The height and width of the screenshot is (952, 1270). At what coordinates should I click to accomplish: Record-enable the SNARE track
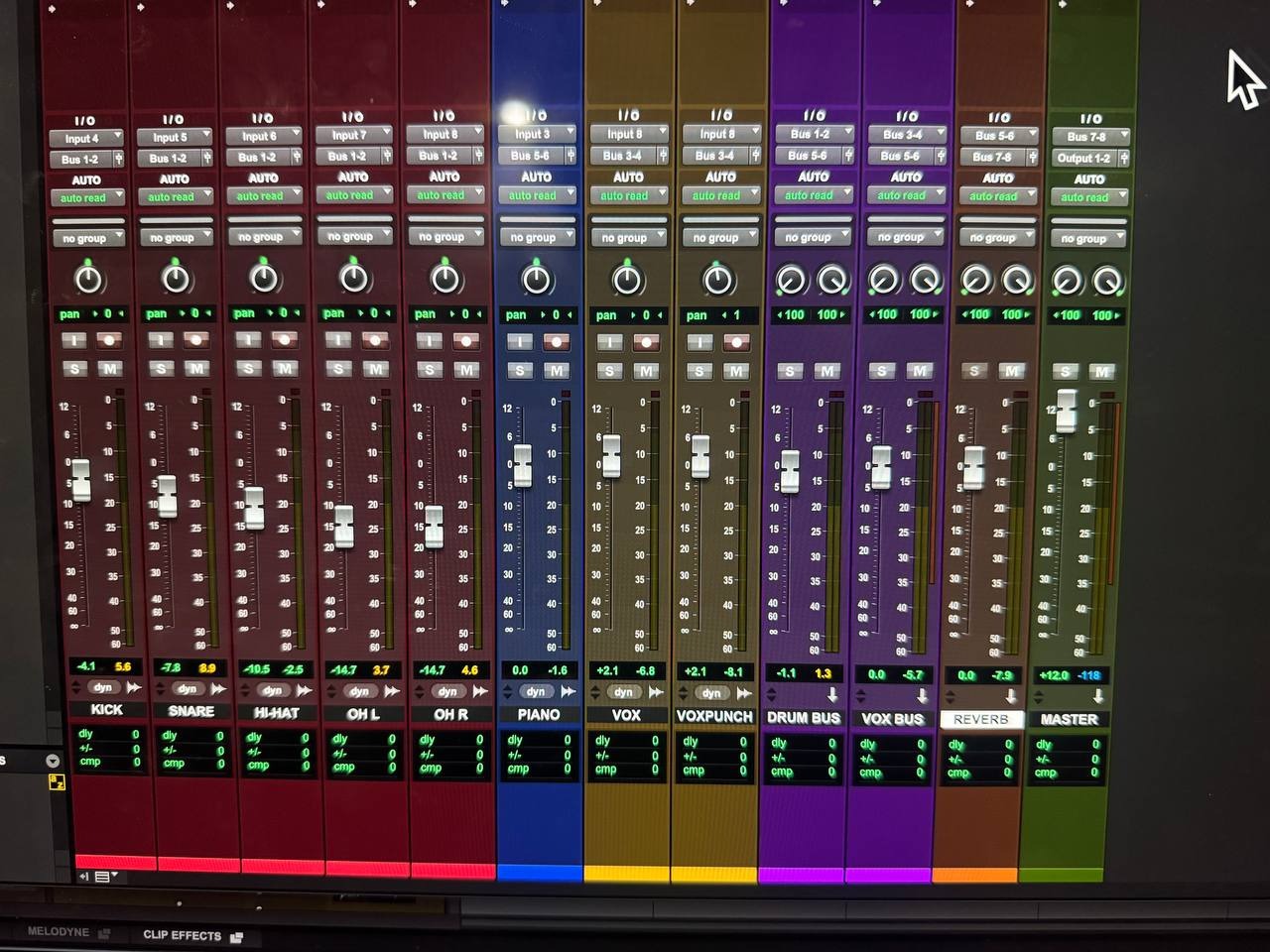tap(196, 340)
